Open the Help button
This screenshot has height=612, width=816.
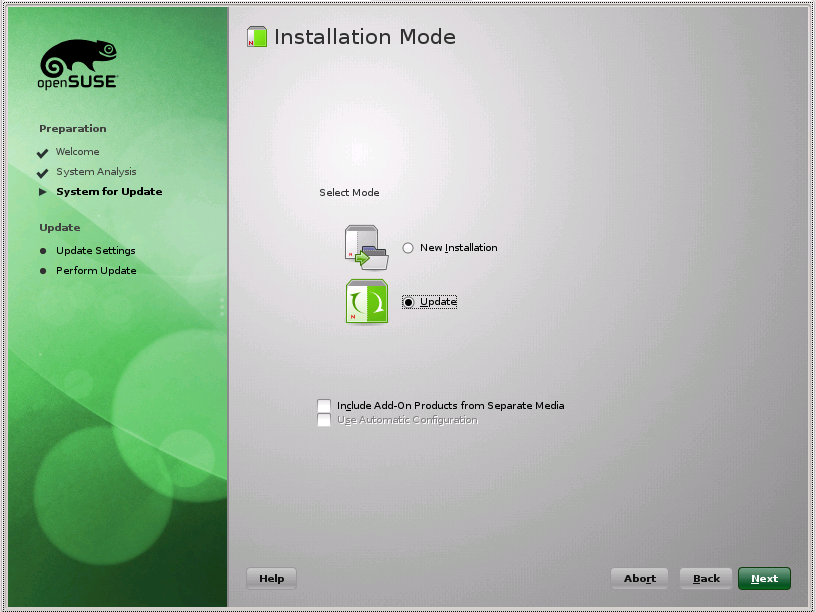coord(271,578)
